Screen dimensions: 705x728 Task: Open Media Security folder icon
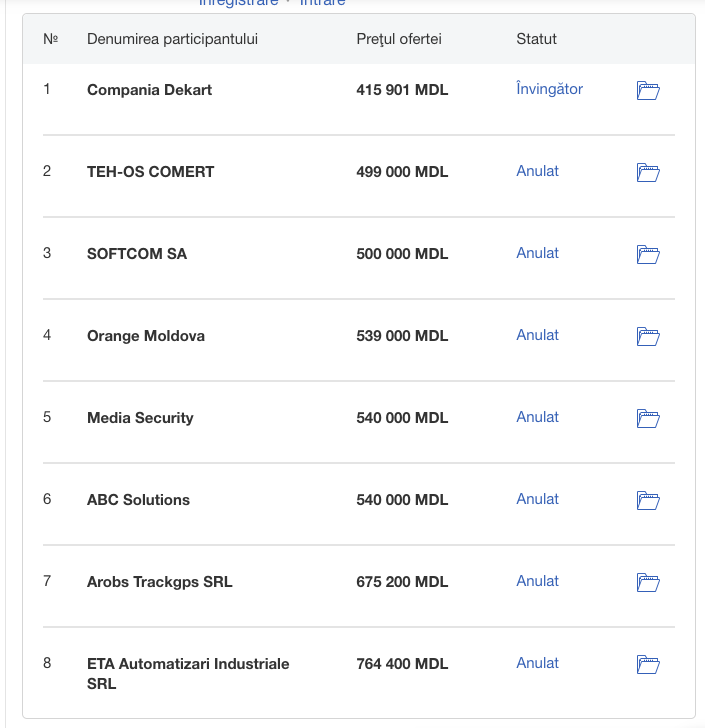click(x=648, y=418)
